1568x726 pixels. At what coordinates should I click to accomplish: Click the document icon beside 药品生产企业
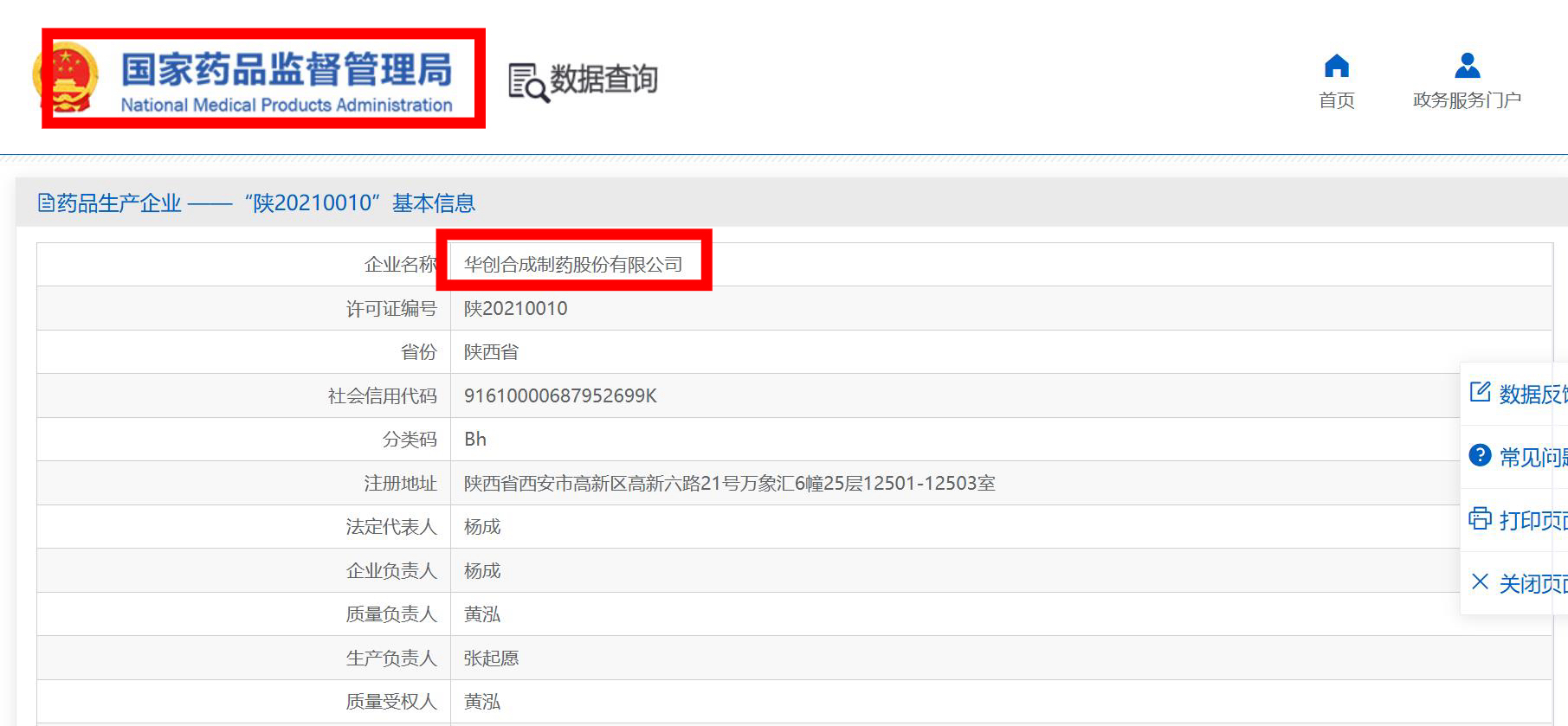point(46,202)
